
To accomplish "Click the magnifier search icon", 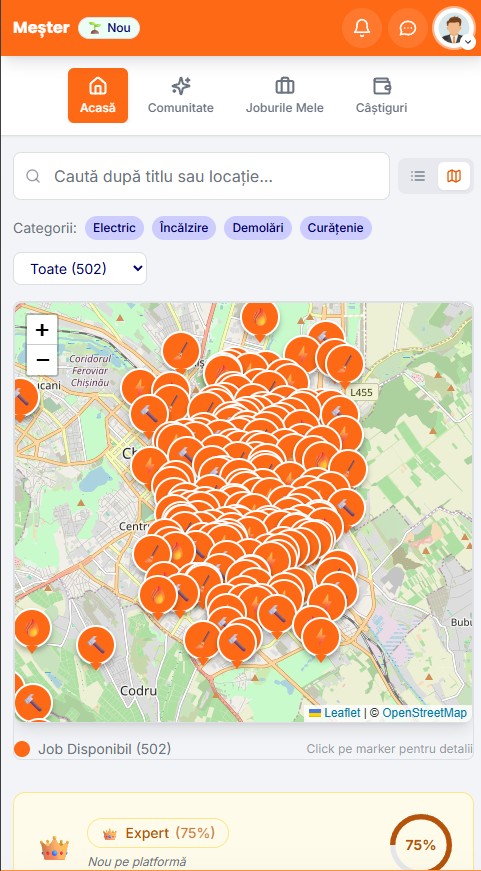I will [33, 176].
